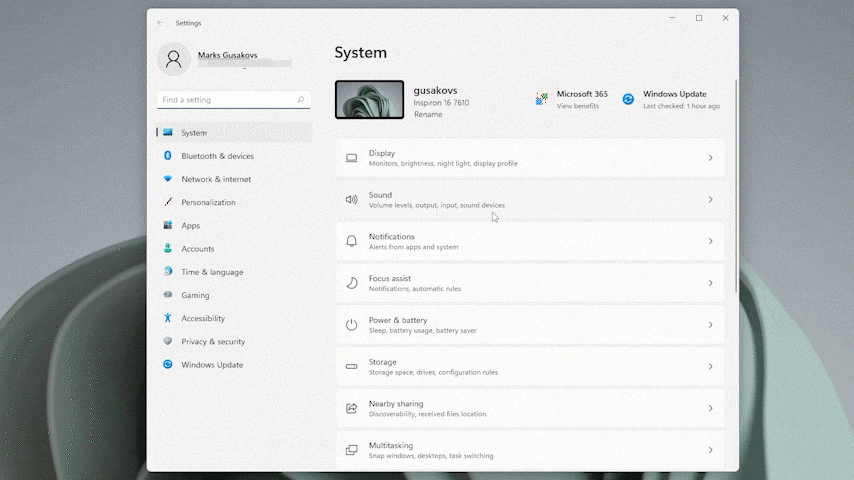Screen dimensions: 854x480
Task: Click the Microsoft 365 icon
Action: (541, 99)
